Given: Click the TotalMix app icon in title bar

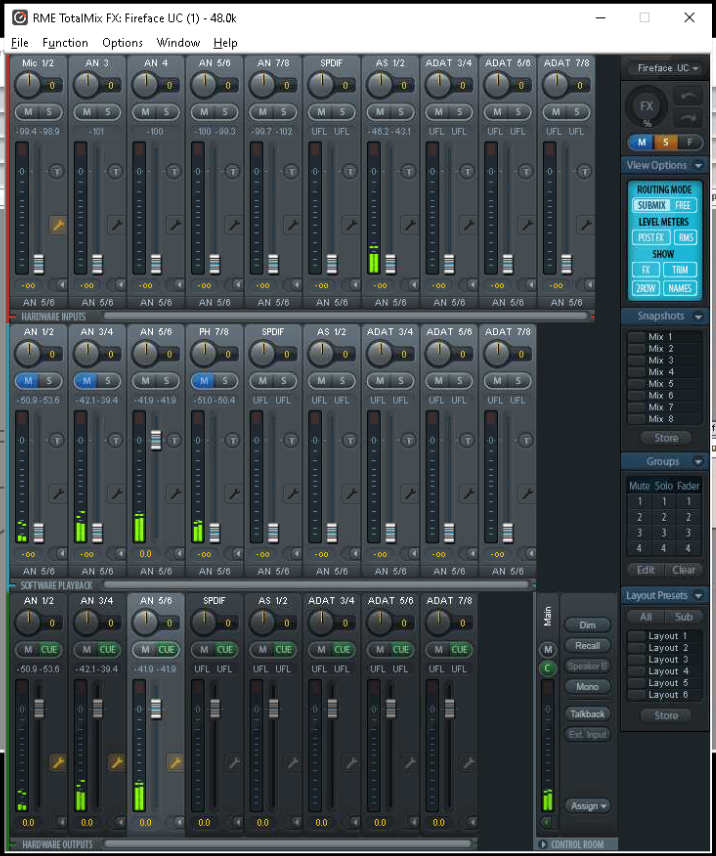Looking at the screenshot, I should (x=20, y=17).
